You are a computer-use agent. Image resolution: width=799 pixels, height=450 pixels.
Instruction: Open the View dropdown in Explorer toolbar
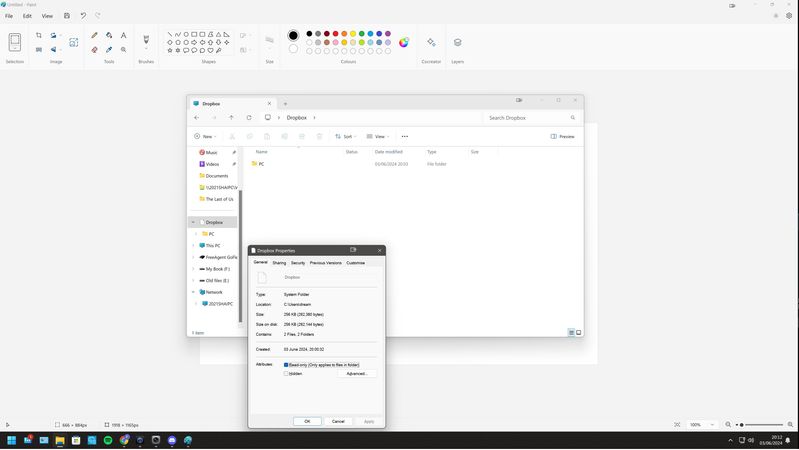coord(378,137)
